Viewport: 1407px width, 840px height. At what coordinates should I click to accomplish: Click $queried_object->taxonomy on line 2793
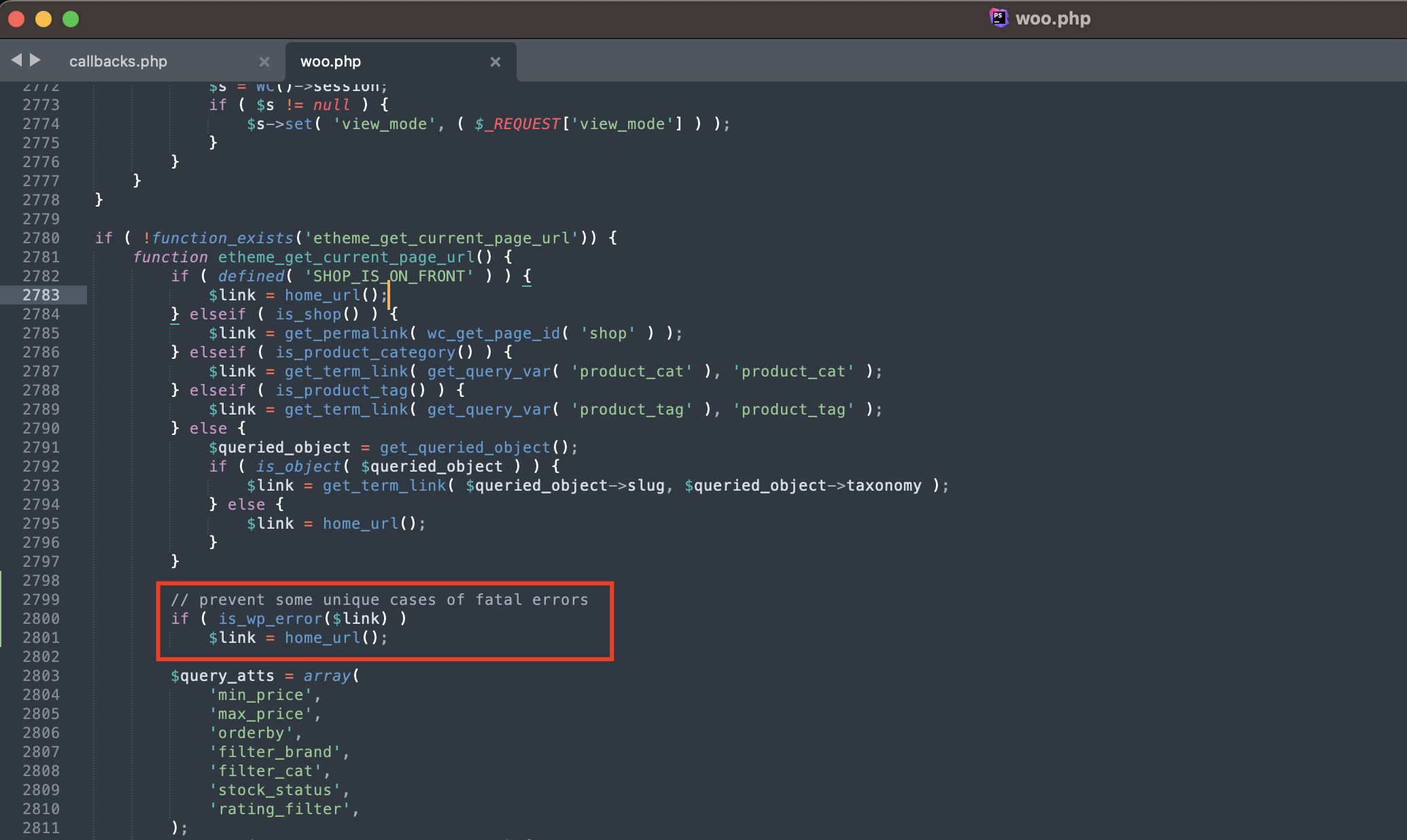(803, 485)
